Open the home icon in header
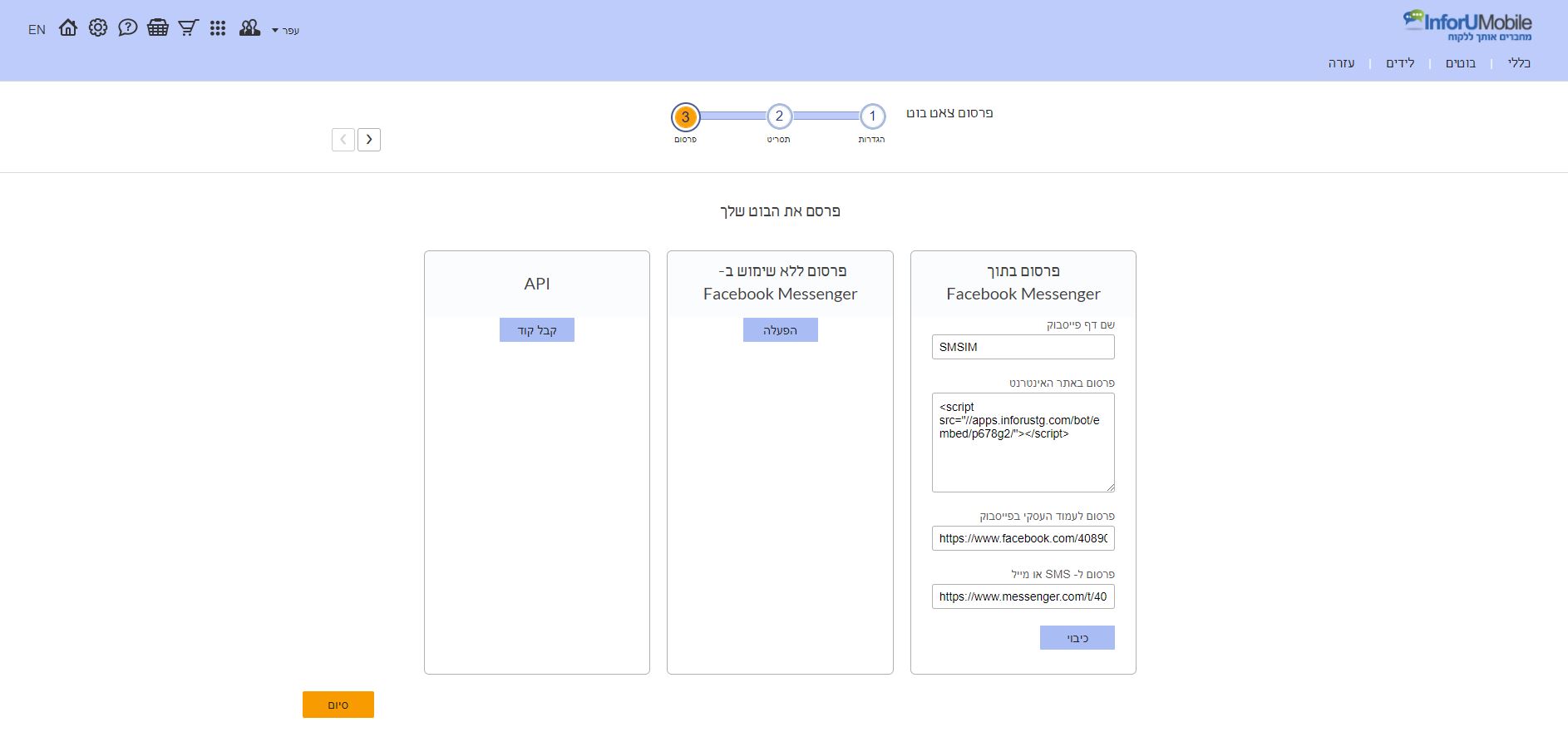Screen dimensions: 1568x752 click(68, 28)
